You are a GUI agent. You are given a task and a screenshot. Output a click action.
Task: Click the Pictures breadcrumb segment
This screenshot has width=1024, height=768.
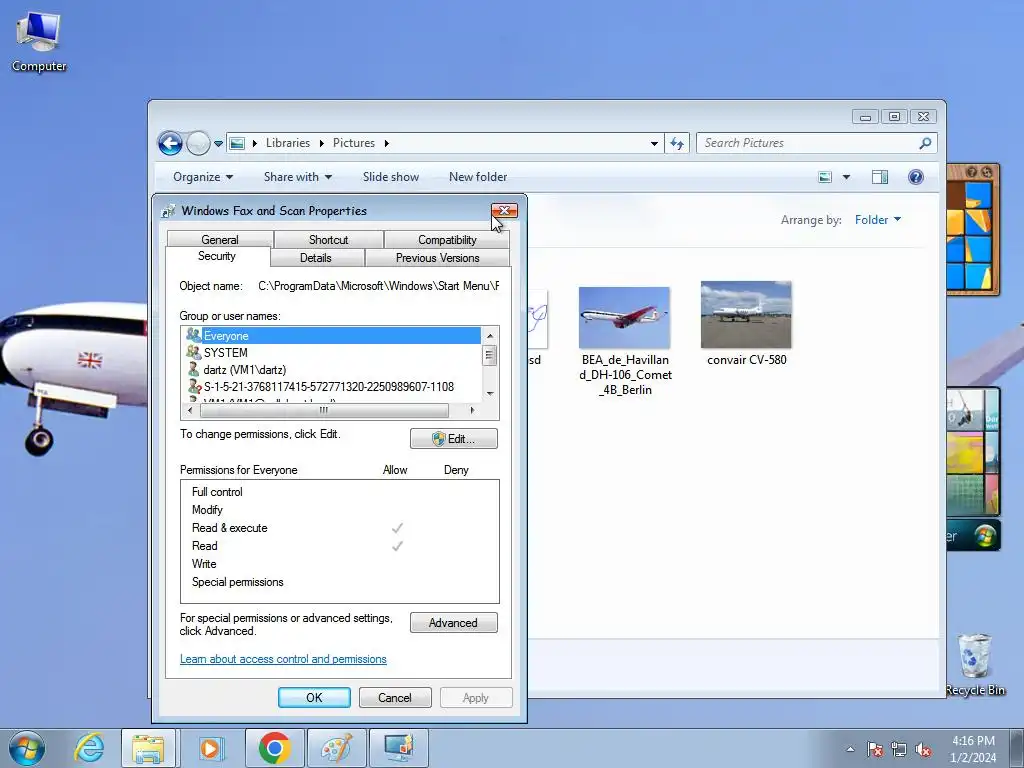point(353,143)
